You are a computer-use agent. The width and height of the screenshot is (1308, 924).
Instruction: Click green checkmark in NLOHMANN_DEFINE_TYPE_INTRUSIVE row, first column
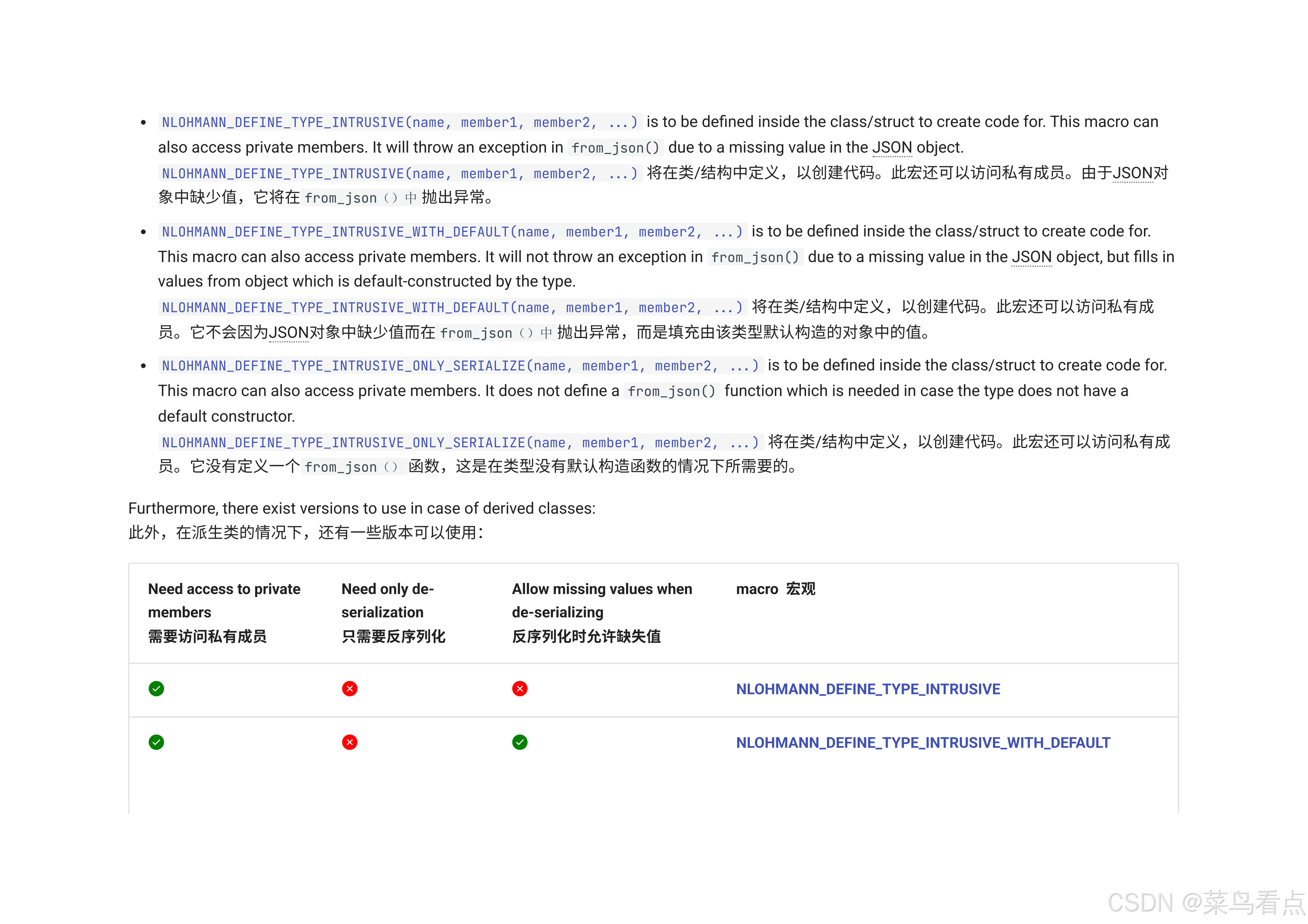coord(156,689)
